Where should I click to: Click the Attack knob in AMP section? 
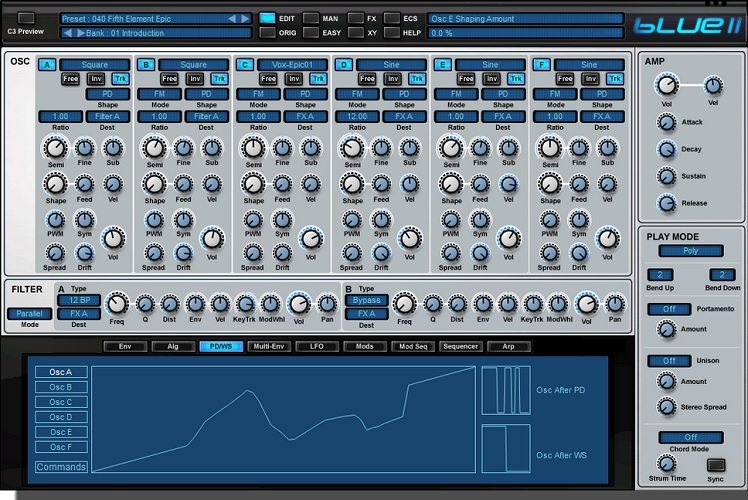[666, 122]
